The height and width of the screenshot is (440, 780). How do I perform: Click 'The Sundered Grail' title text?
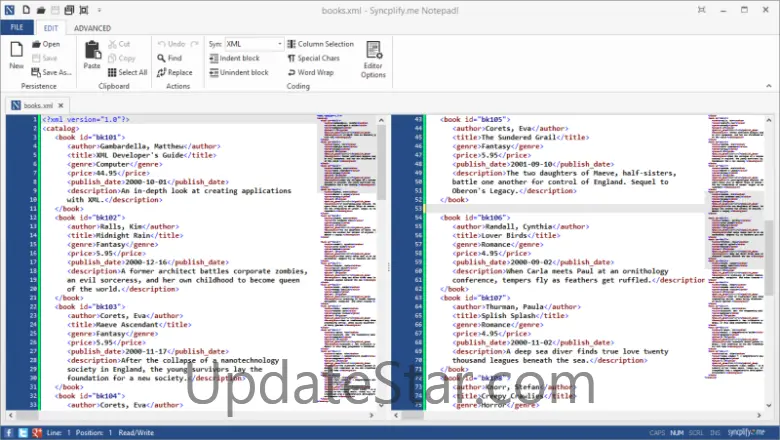click(519, 137)
